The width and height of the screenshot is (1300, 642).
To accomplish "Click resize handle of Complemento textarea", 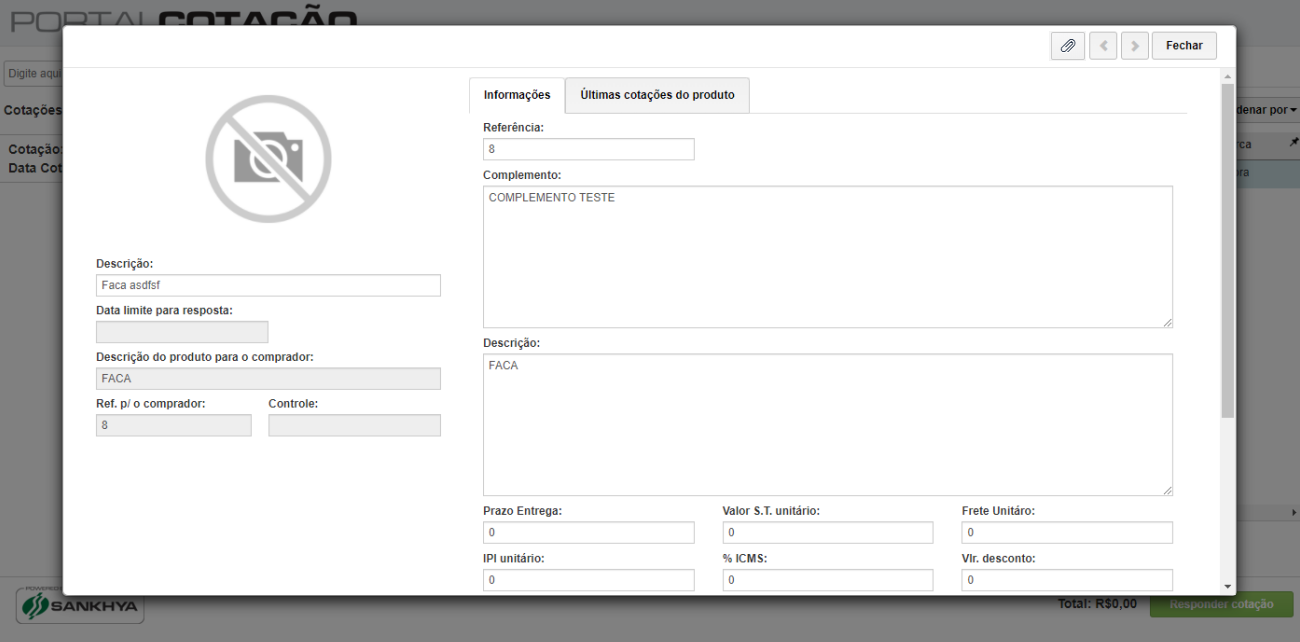I will tap(1167, 322).
